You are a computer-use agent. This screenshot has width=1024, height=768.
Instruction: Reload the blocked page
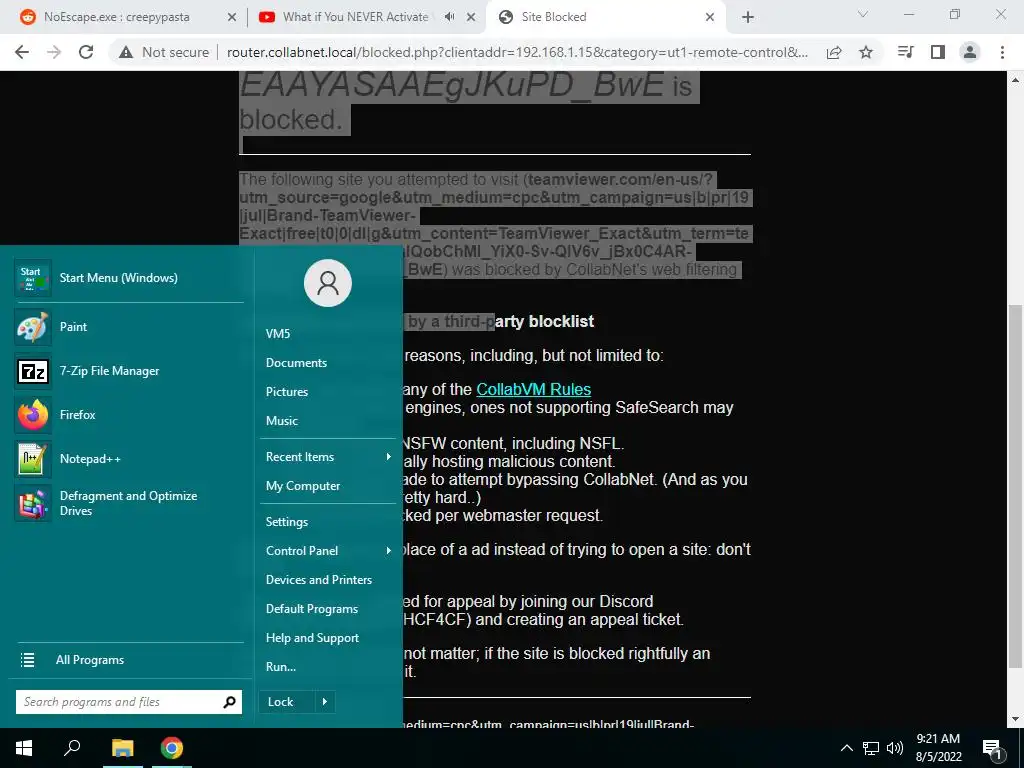tap(86, 52)
